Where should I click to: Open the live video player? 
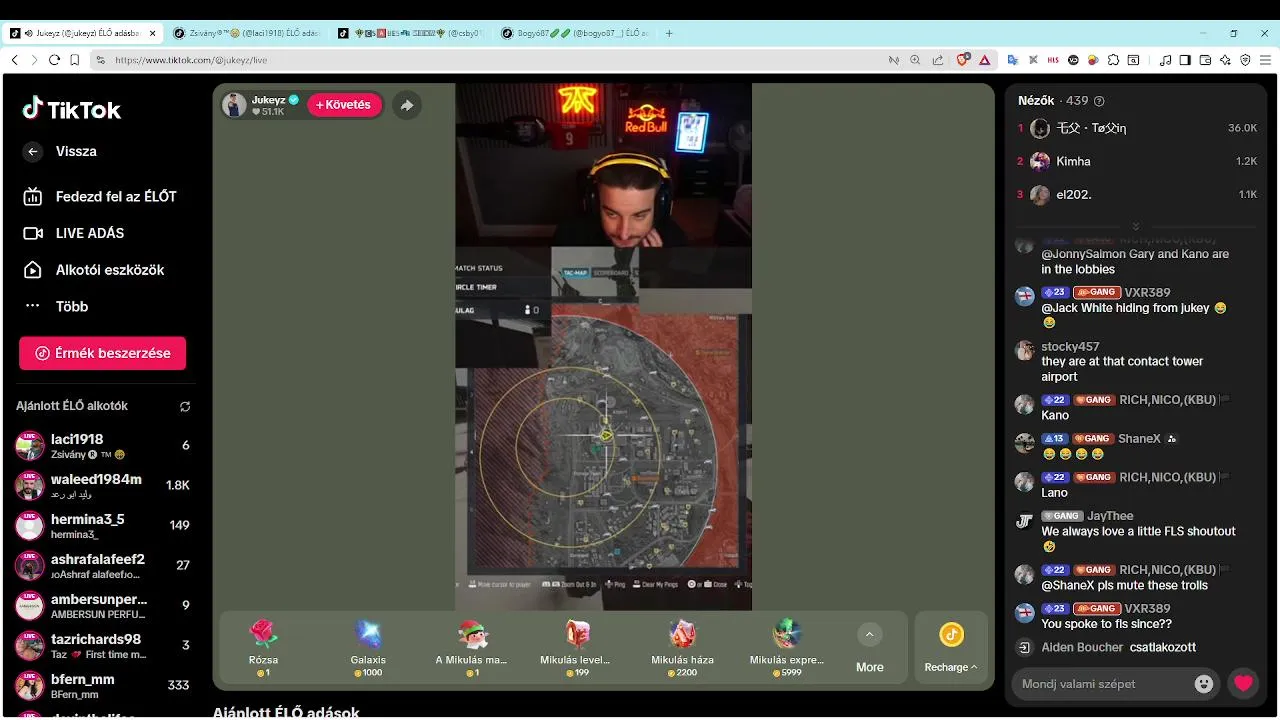603,346
